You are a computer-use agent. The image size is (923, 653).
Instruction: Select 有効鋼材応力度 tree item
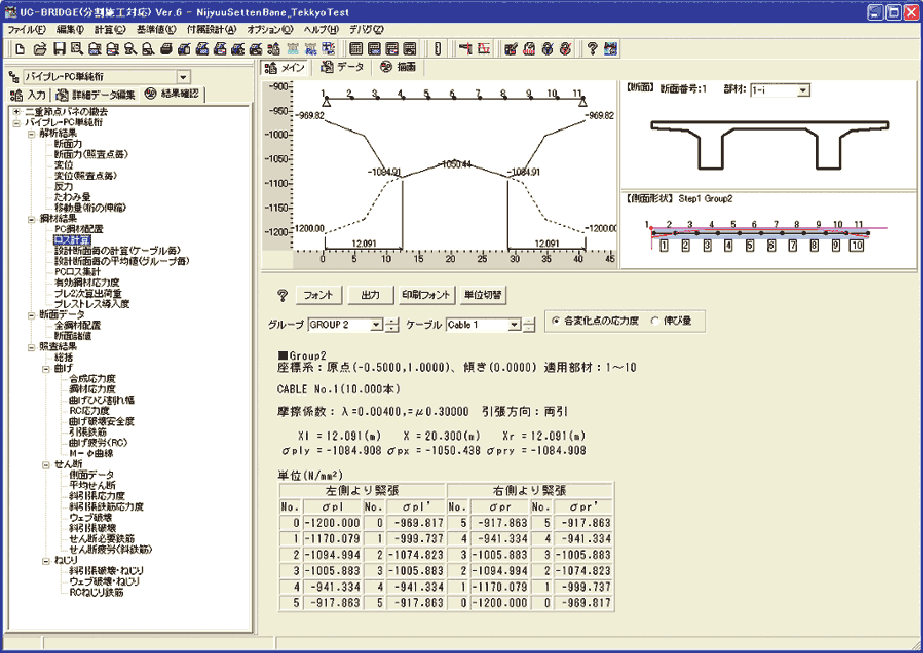87,283
